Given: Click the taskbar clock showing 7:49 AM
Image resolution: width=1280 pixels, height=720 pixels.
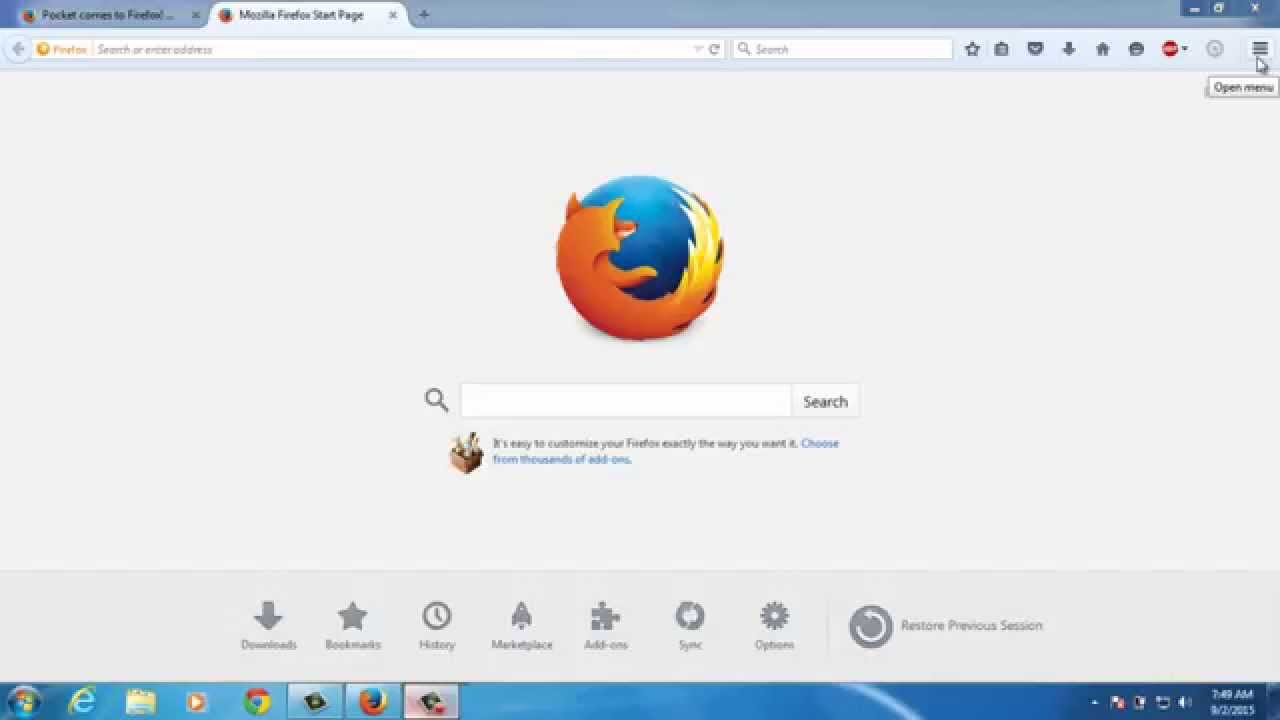Looking at the screenshot, I should click(1231, 702).
